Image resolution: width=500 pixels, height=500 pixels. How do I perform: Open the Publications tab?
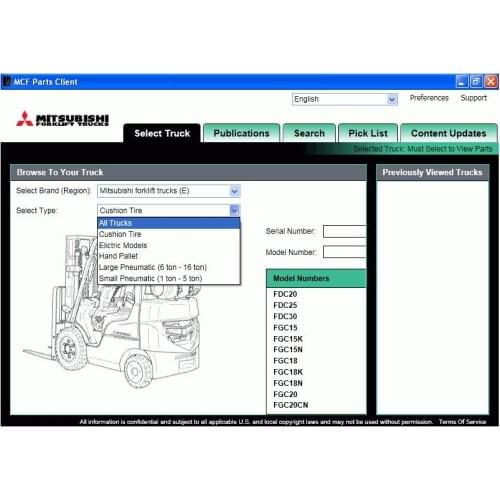pyautogui.click(x=241, y=133)
